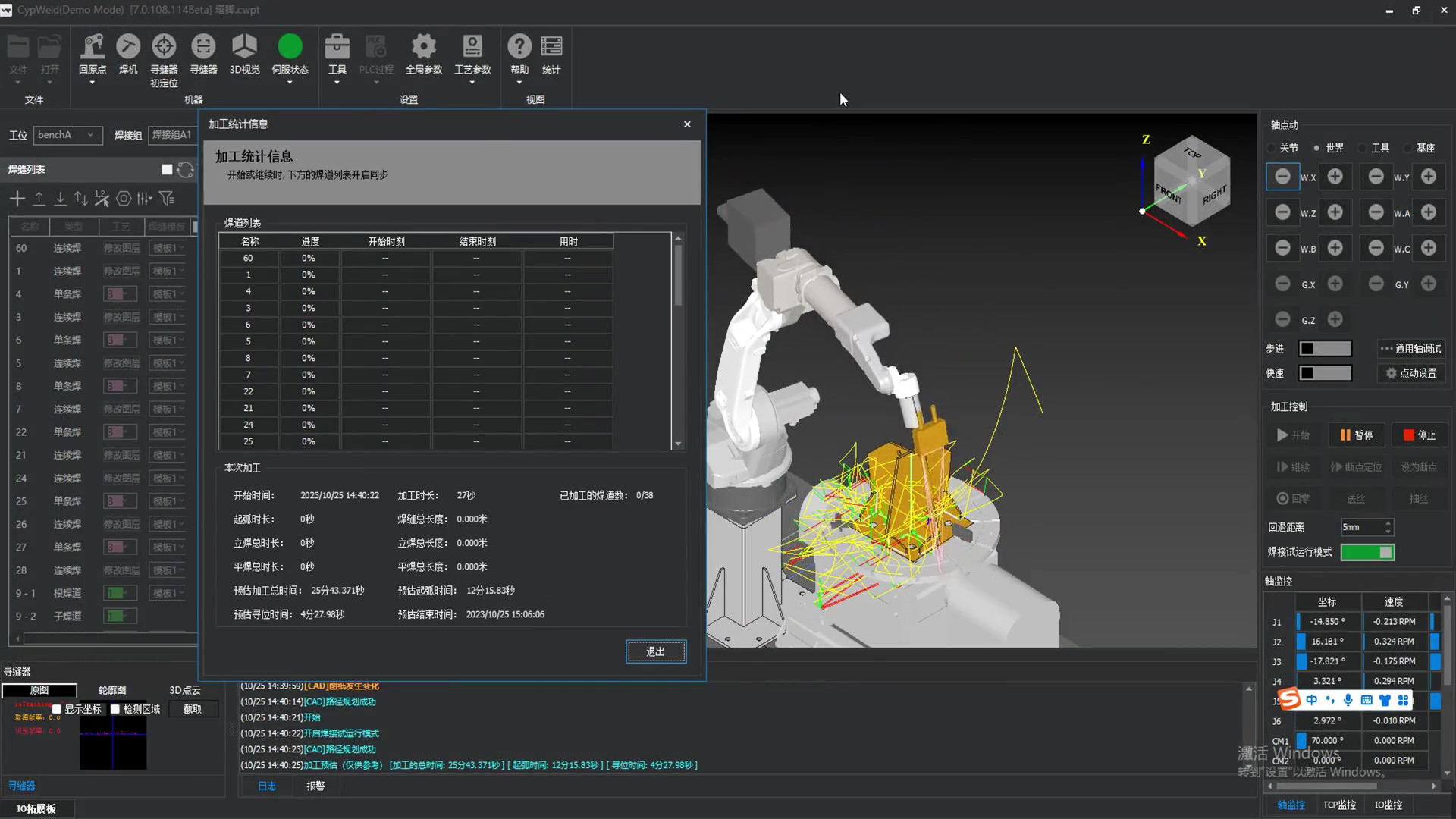Click the red 停止 stop button

pyautogui.click(x=1420, y=435)
